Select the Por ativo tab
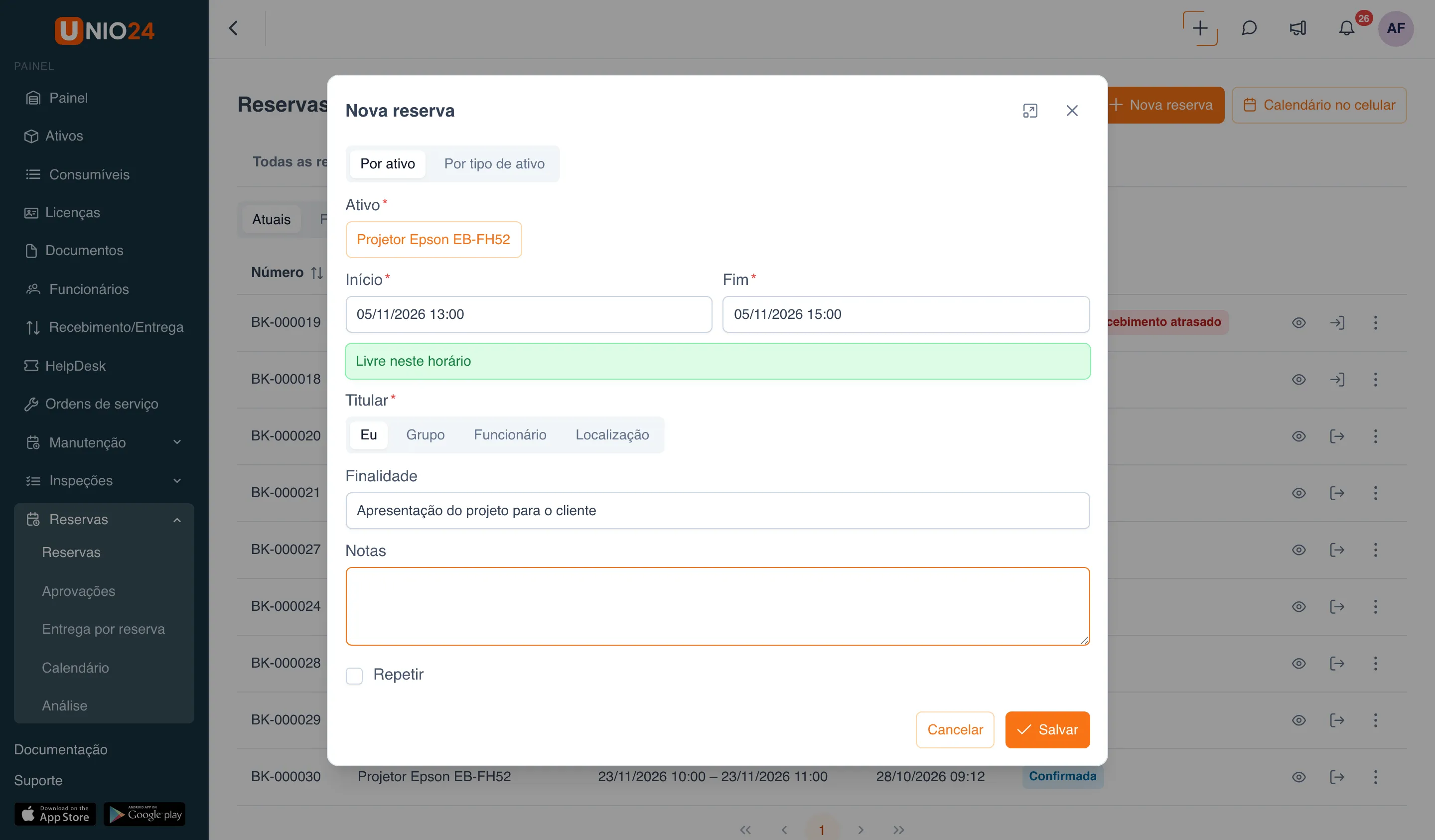 [x=387, y=163]
